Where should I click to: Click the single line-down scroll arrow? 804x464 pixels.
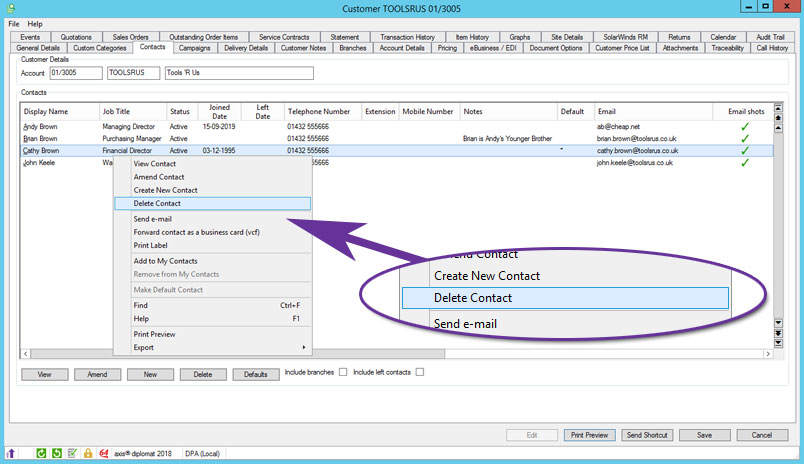(x=778, y=323)
